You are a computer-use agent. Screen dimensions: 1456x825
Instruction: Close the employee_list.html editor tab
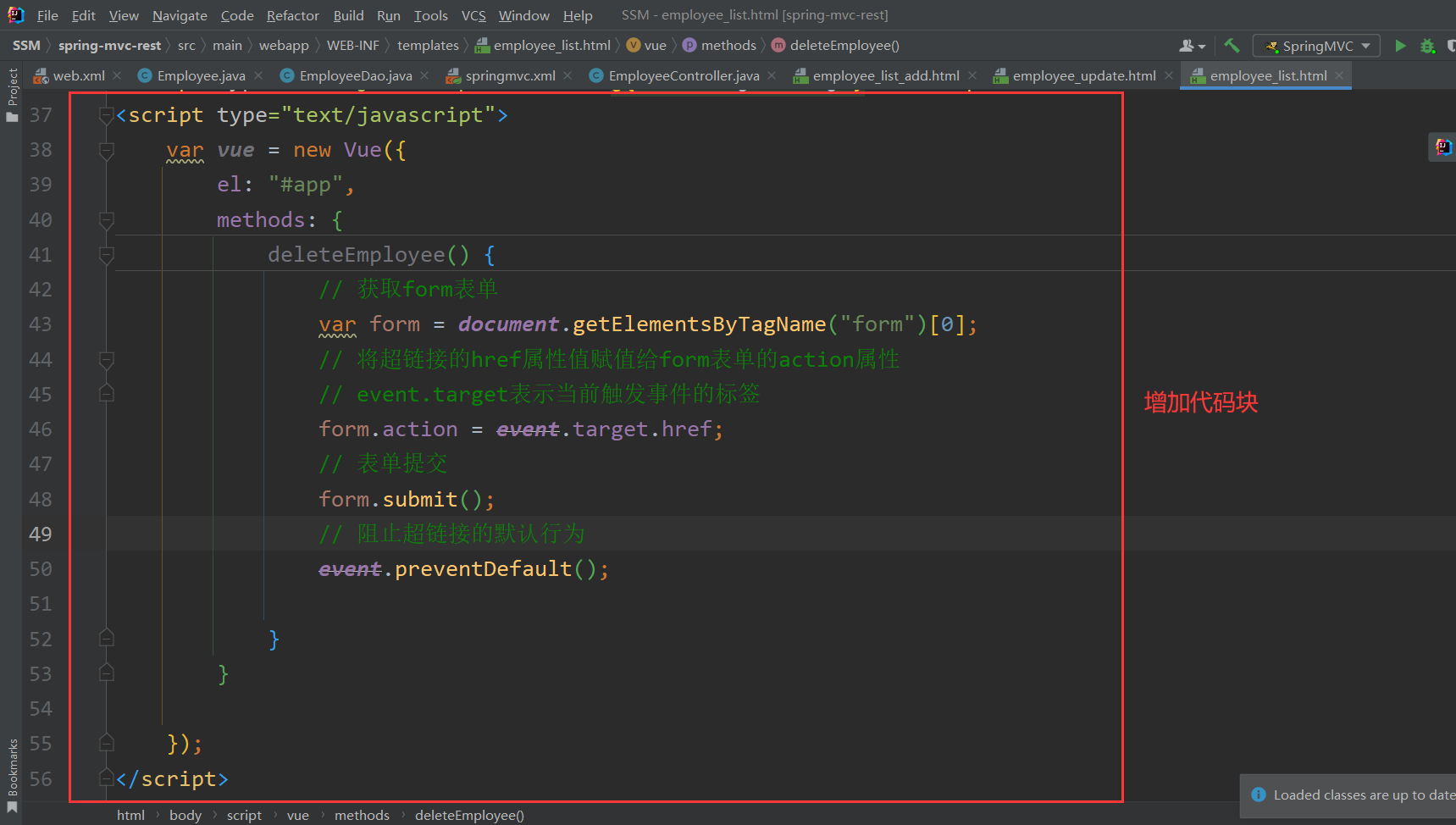[1339, 75]
